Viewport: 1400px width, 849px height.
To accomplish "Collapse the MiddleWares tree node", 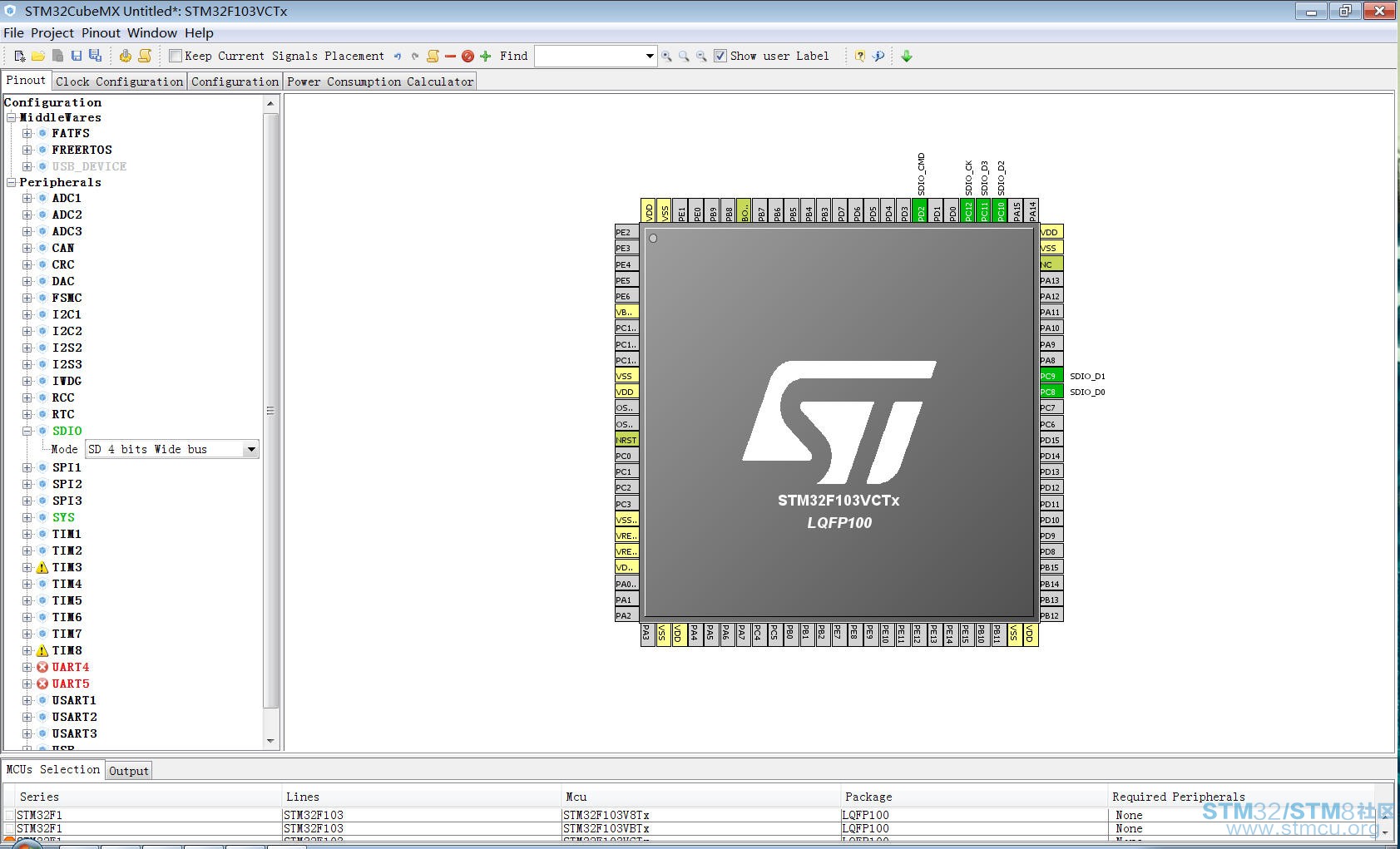I will pyautogui.click(x=12, y=117).
